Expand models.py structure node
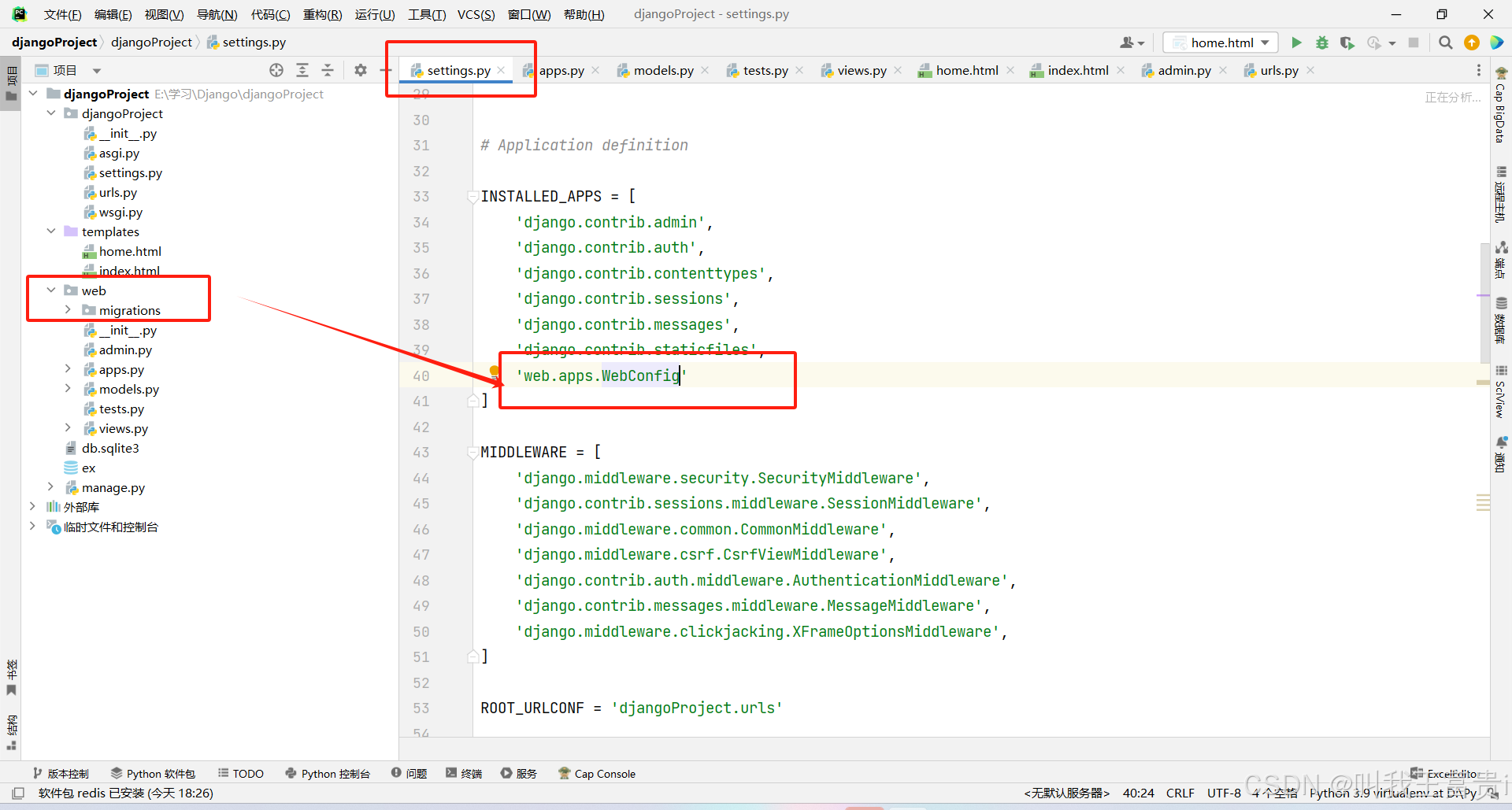 pos(68,389)
